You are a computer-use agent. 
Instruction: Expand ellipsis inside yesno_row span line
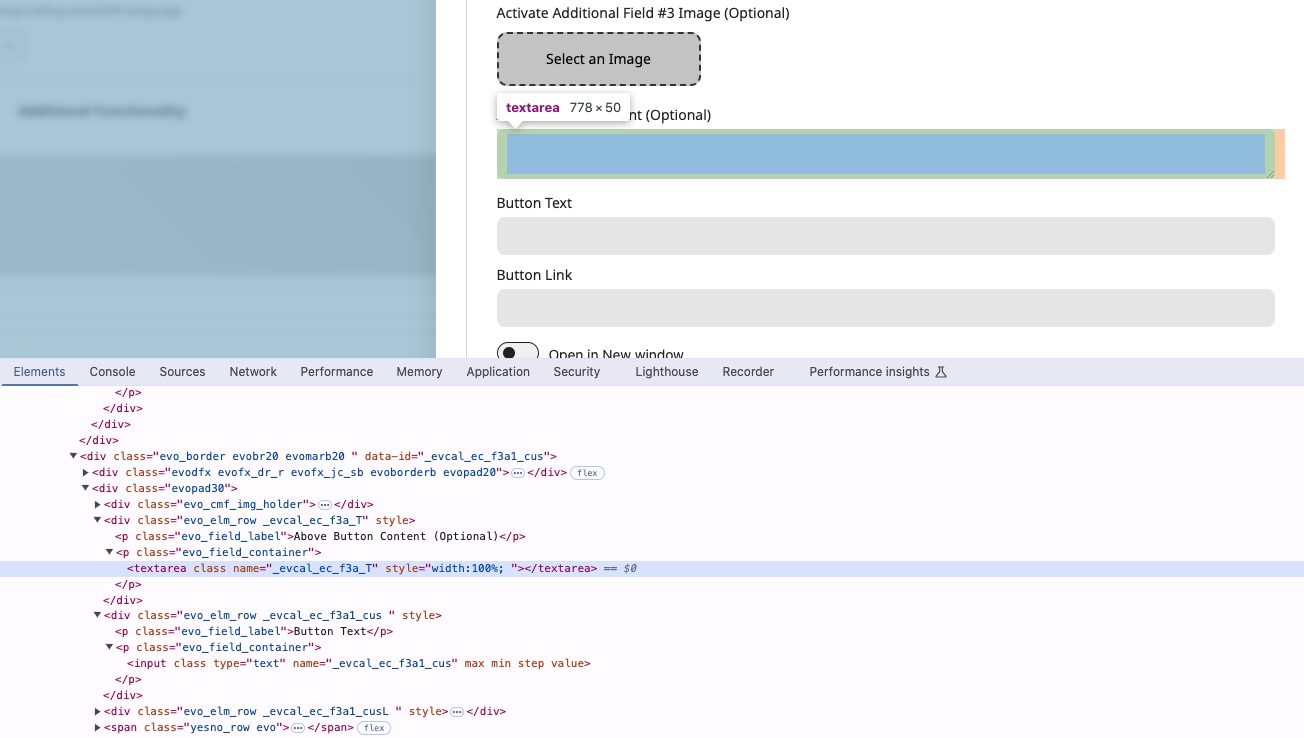298,728
